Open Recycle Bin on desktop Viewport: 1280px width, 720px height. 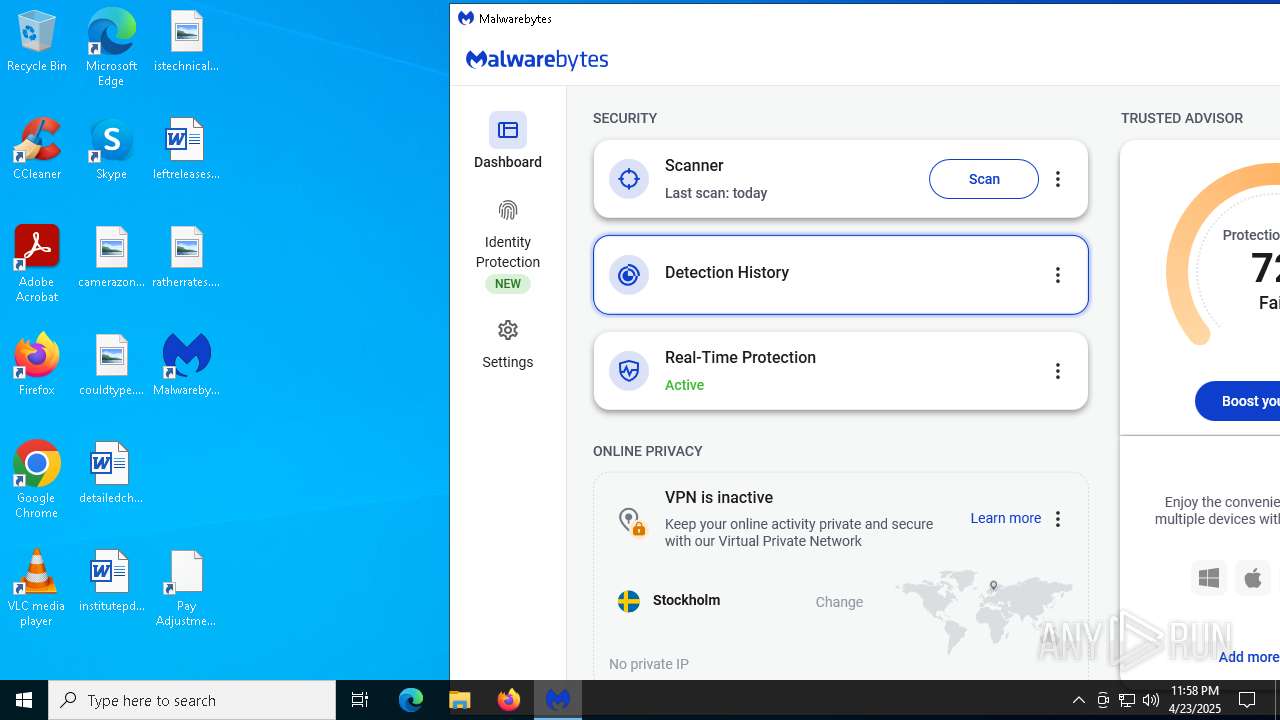[37, 43]
